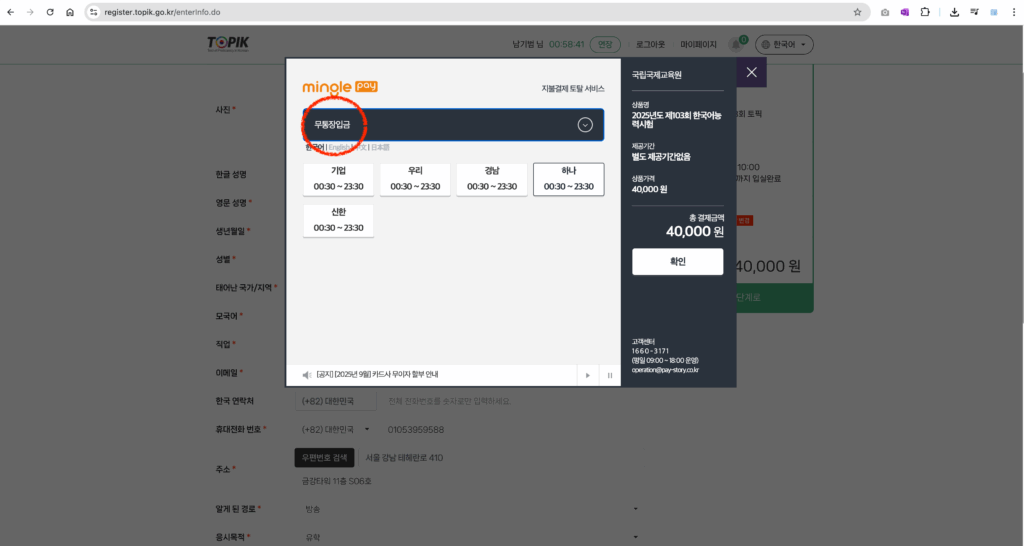Click the mingle pay logo

click(340, 88)
